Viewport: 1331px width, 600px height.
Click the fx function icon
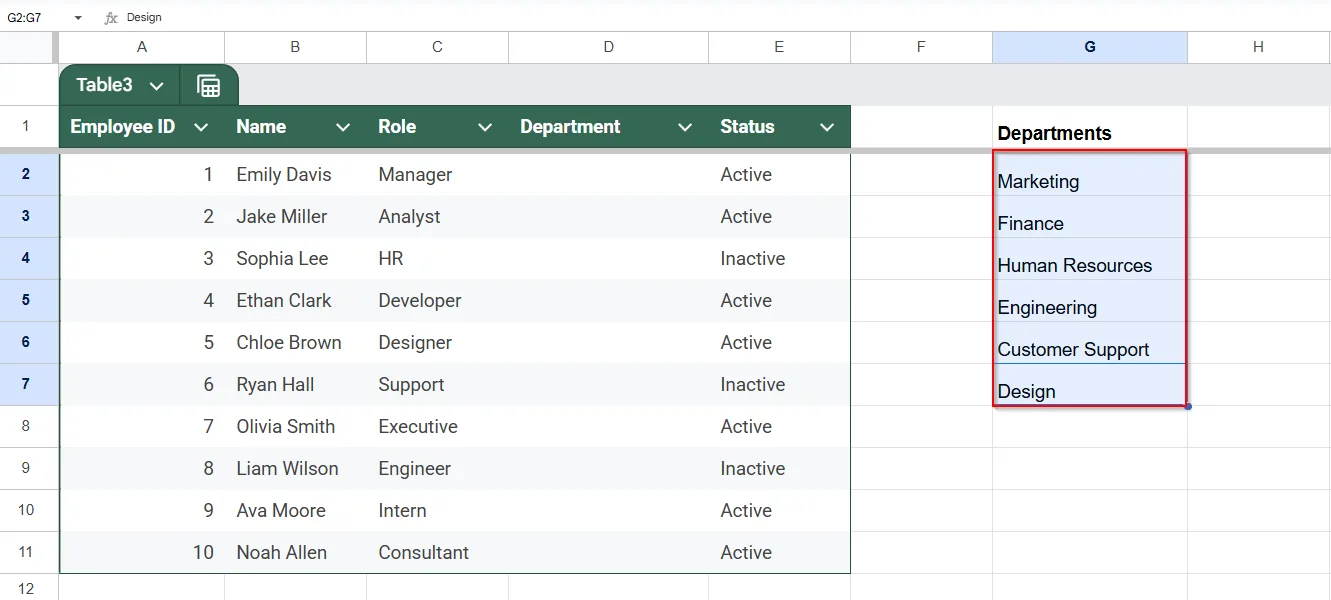(111, 17)
